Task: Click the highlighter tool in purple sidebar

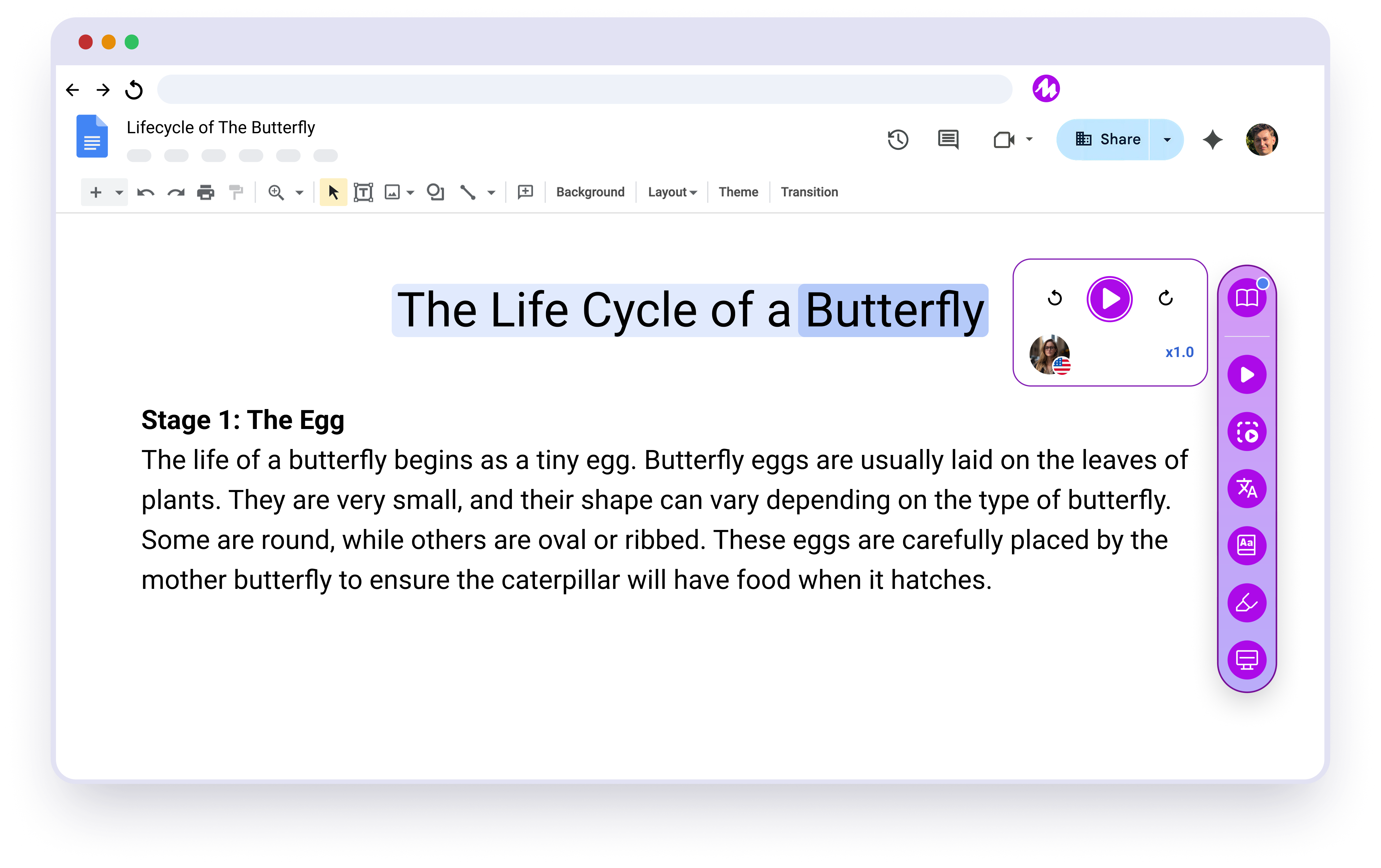Action: tap(1247, 603)
